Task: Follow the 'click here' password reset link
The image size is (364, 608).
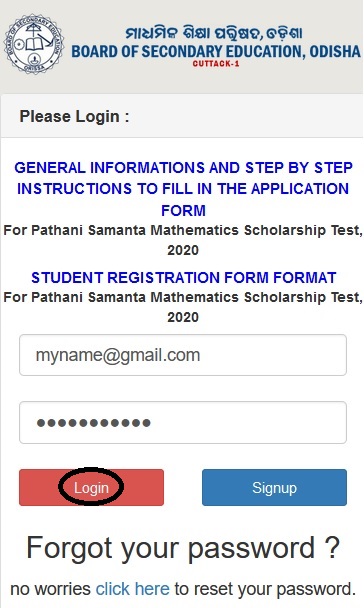Action: pos(133,589)
